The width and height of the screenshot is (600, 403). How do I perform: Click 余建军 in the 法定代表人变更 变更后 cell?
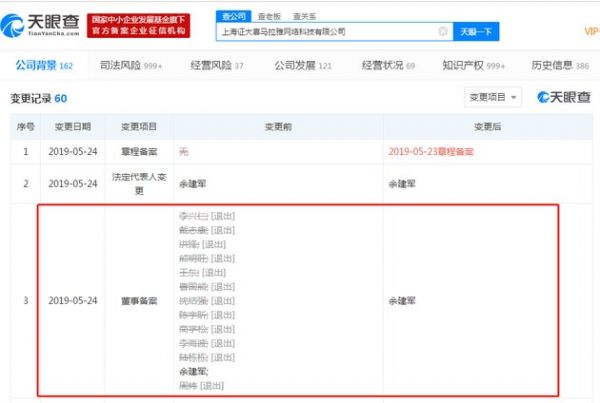click(x=402, y=184)
